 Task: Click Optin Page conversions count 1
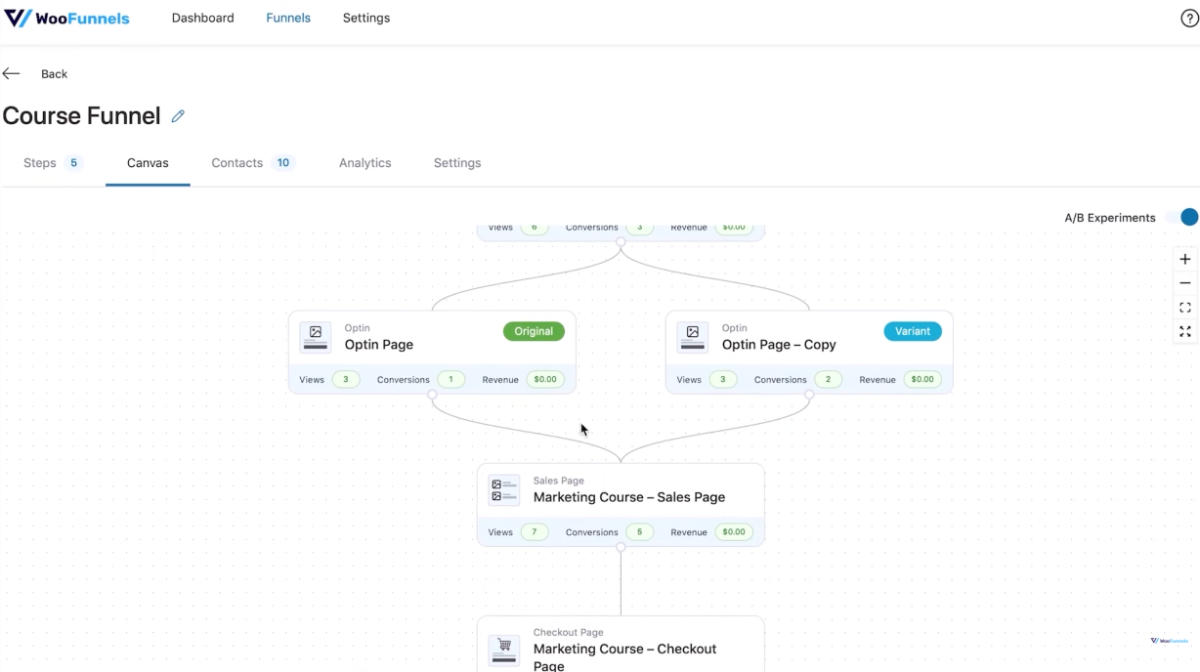click(x=451, y=380)
